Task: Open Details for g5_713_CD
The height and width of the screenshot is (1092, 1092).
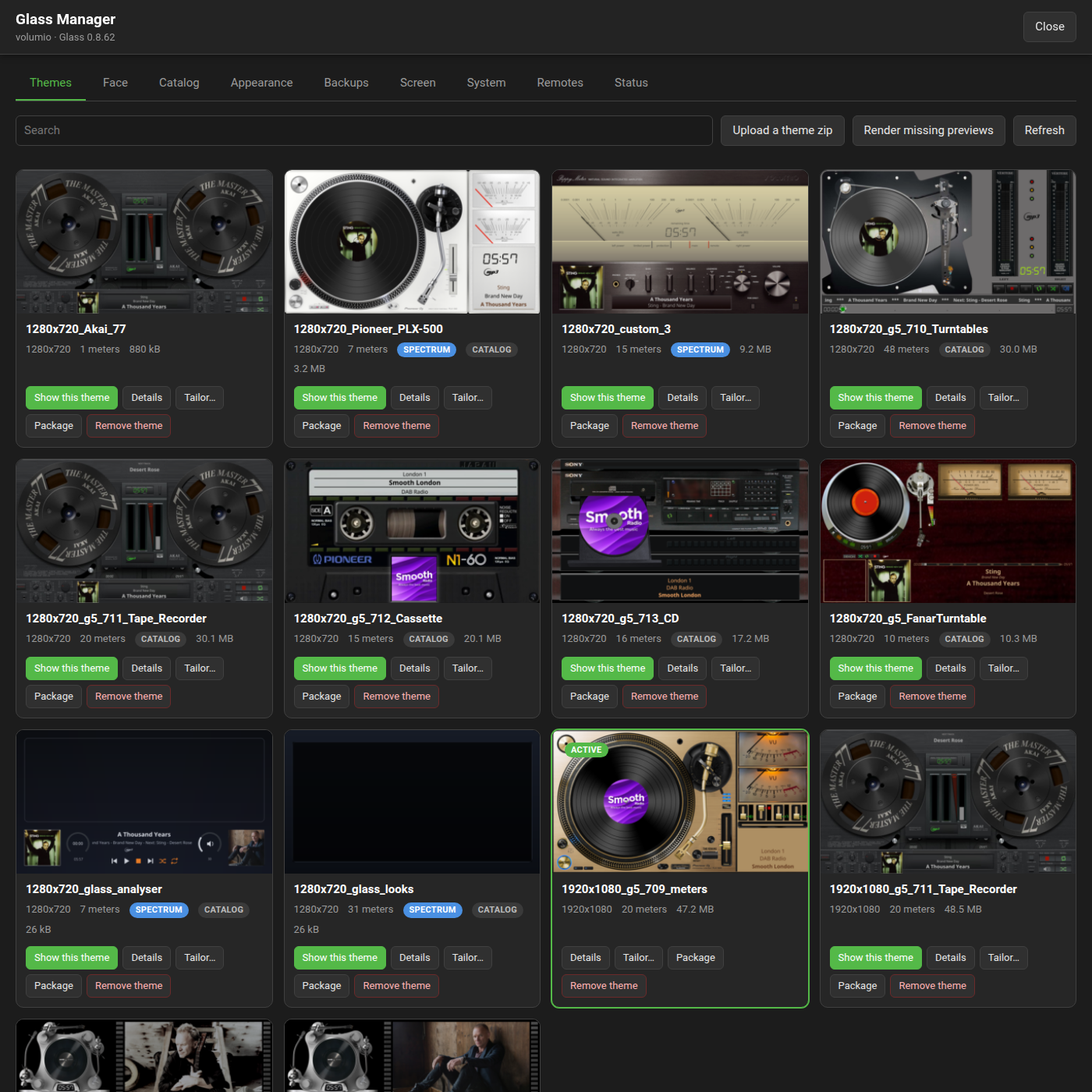Action: pos(682,668)
